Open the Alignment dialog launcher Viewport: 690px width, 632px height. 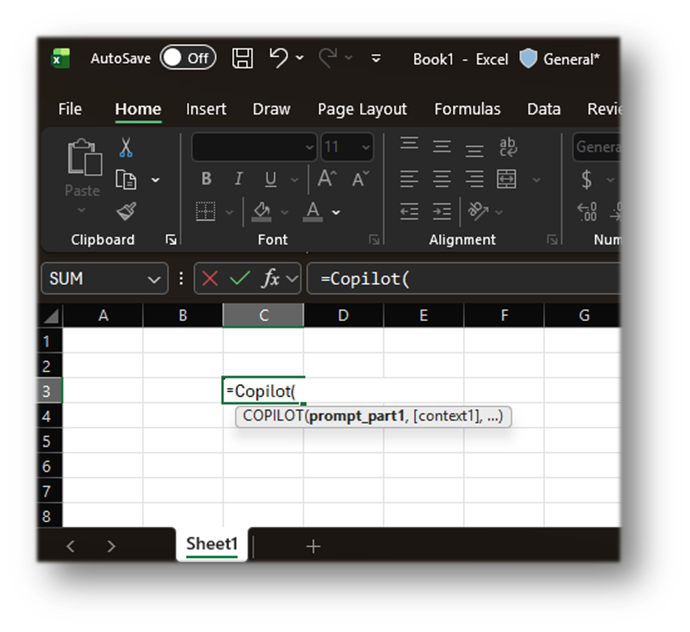552,239
